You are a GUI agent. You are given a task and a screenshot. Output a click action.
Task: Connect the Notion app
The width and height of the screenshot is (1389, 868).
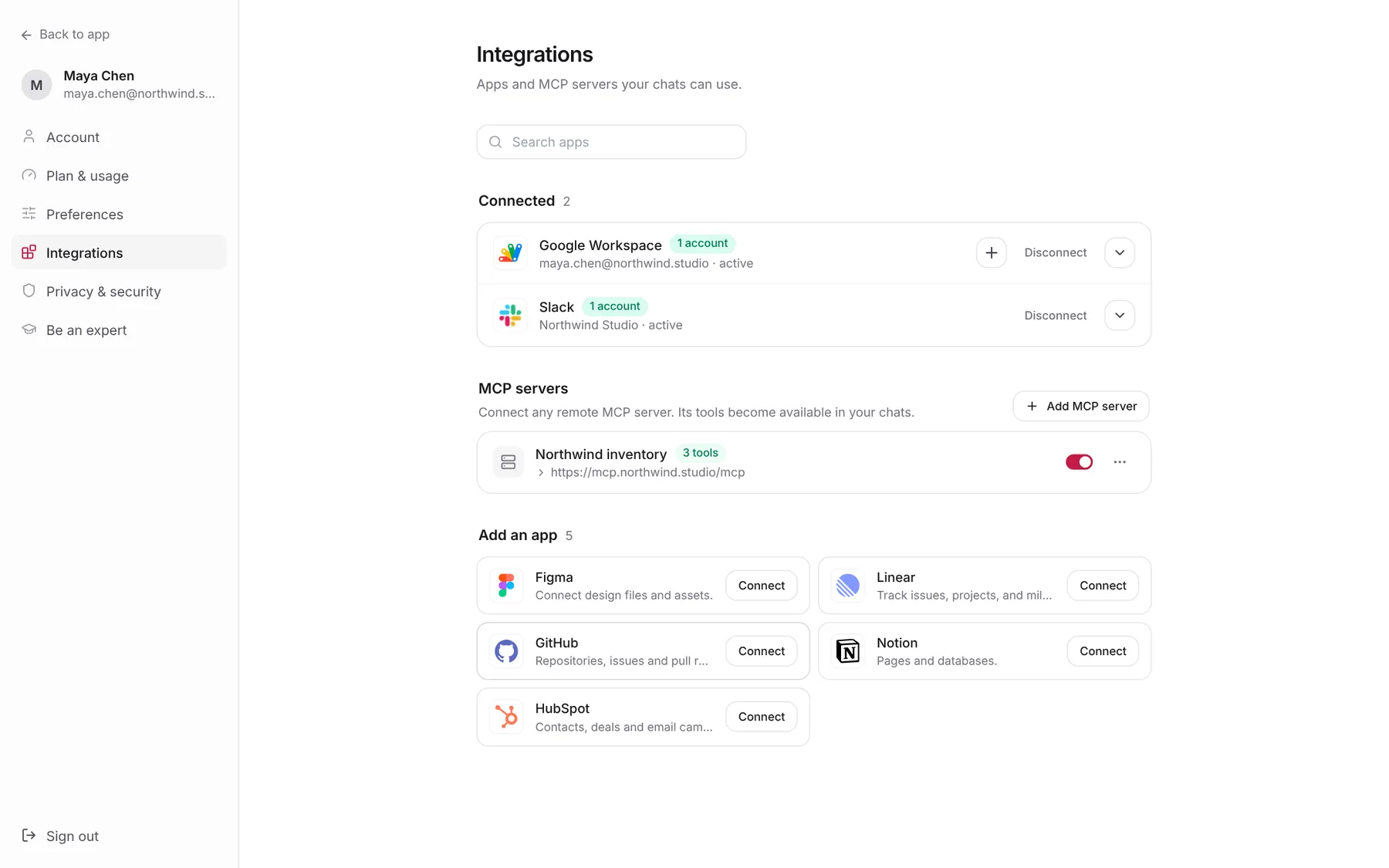(x=1103, y=651)
